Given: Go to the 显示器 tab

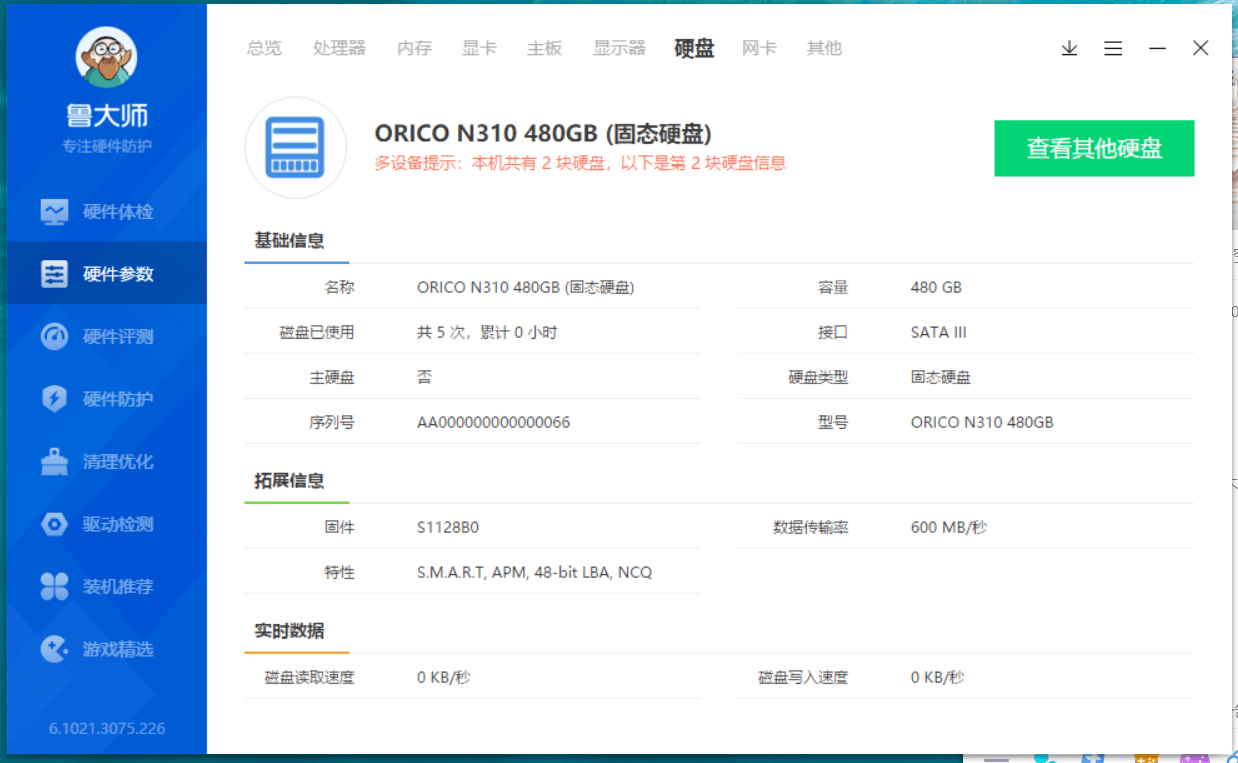Looking at the screenshot, I should tap(619, 48).
